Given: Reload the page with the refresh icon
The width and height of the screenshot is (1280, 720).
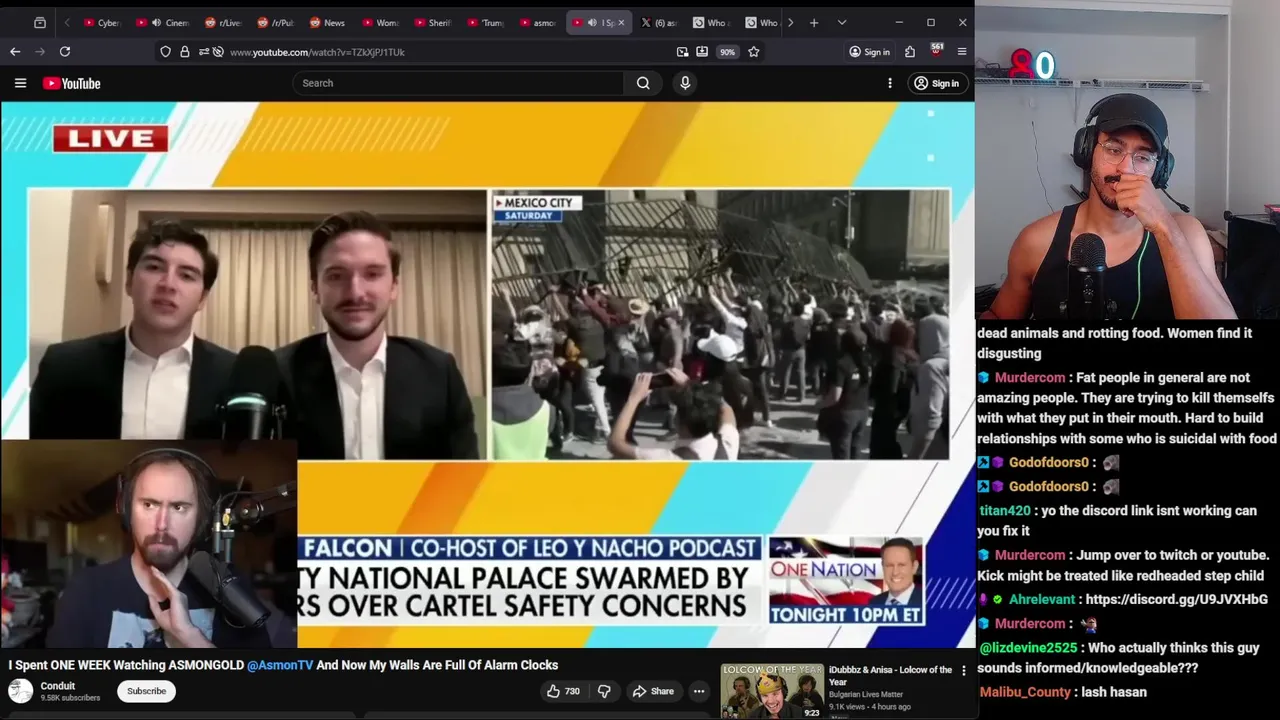Looking at the screenshot, I should coord(65,51).
